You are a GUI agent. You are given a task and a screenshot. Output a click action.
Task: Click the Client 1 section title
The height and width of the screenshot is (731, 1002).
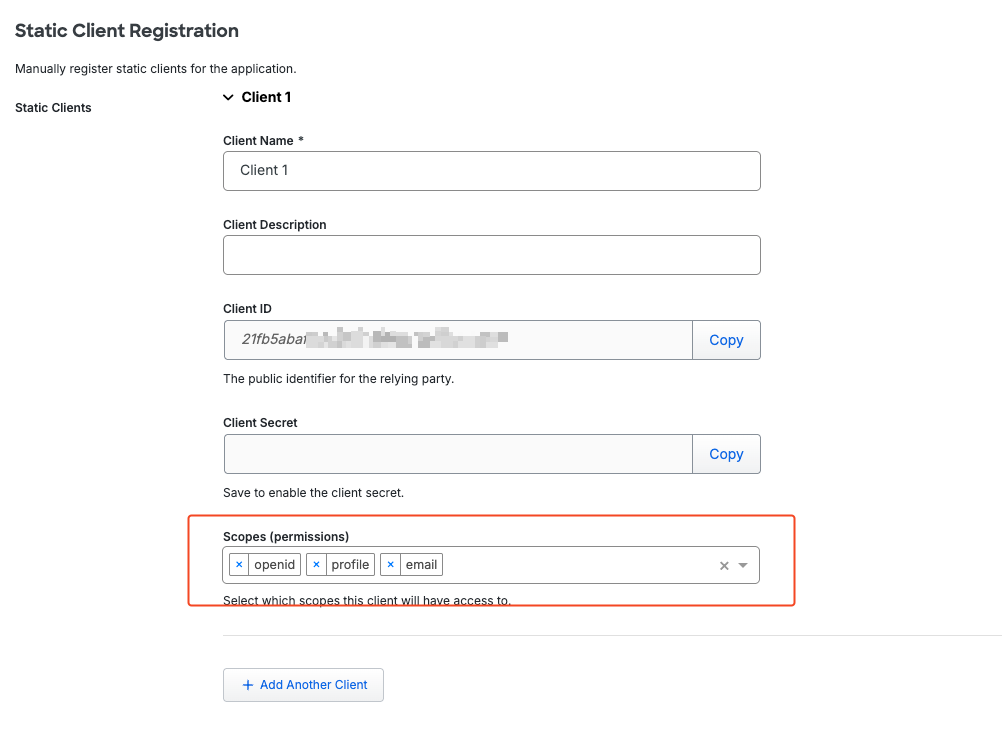coord(266,98)
